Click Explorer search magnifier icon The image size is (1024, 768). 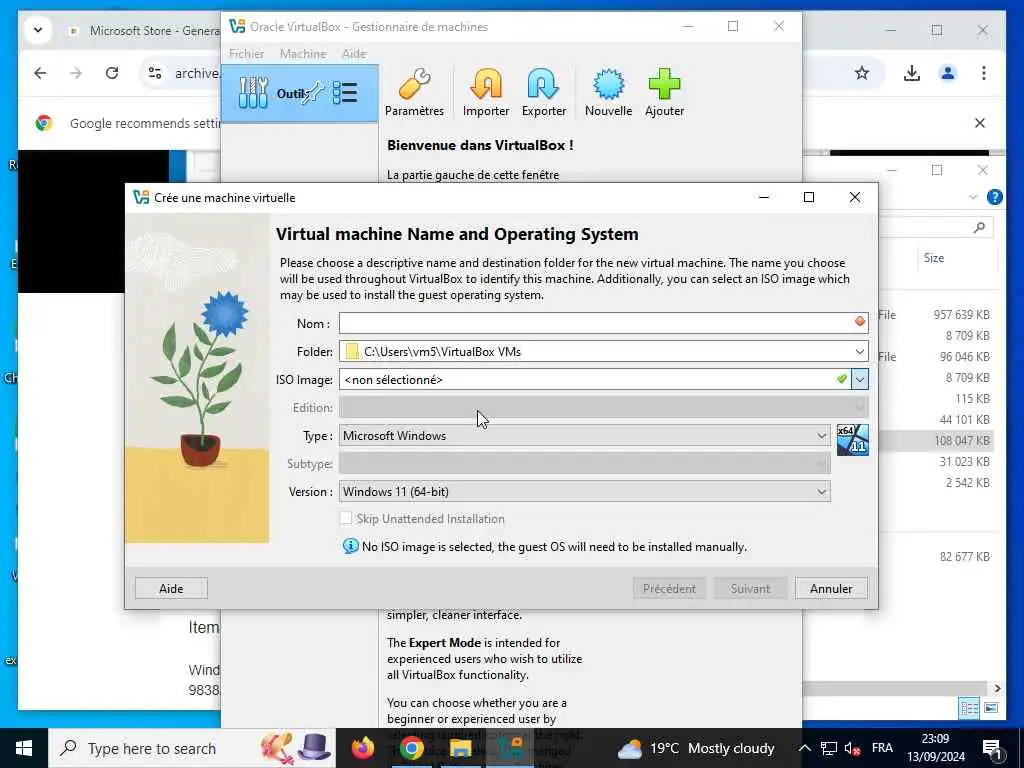[x=979, y=227]
